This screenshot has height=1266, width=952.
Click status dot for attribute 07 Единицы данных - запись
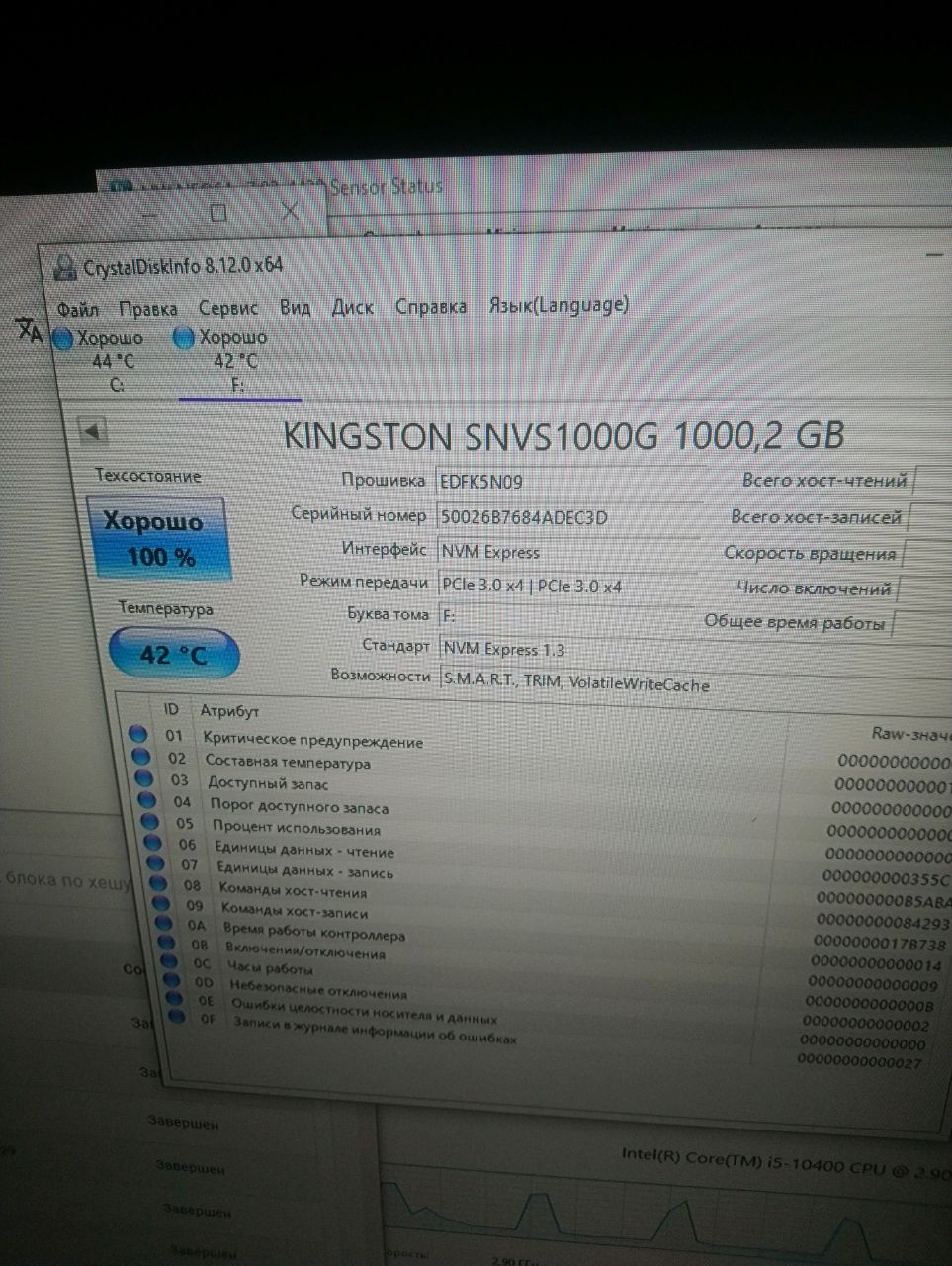156,863
